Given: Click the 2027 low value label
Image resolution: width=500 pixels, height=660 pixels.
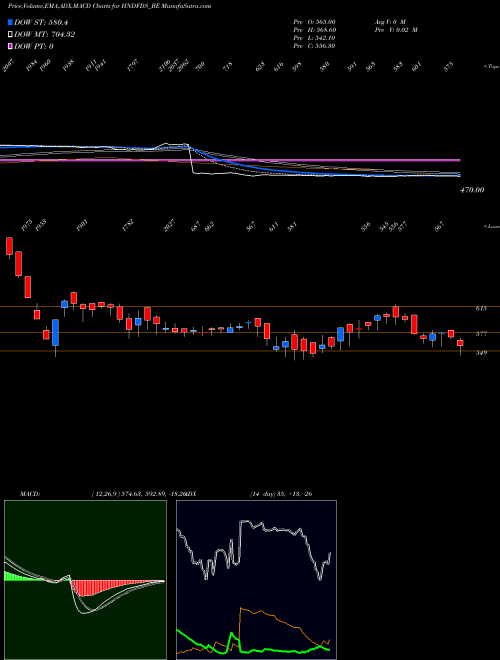Looking at the screenshot, I should coord(169,225).
